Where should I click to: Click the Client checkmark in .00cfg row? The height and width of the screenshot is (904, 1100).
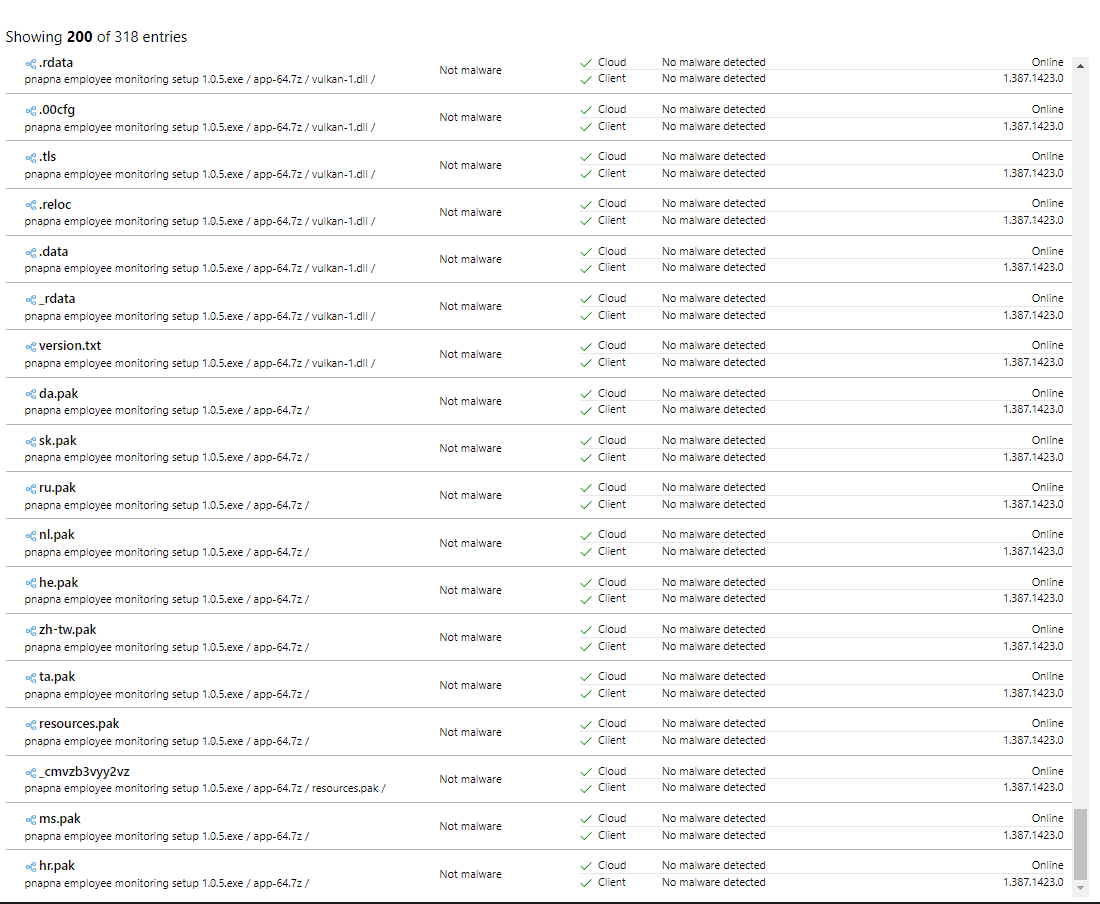(x=586, y=128)
